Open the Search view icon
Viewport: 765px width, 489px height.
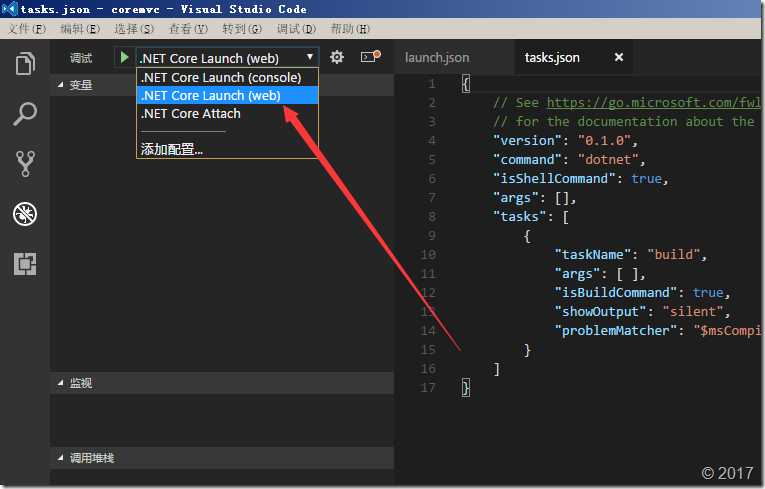[25, 114]
